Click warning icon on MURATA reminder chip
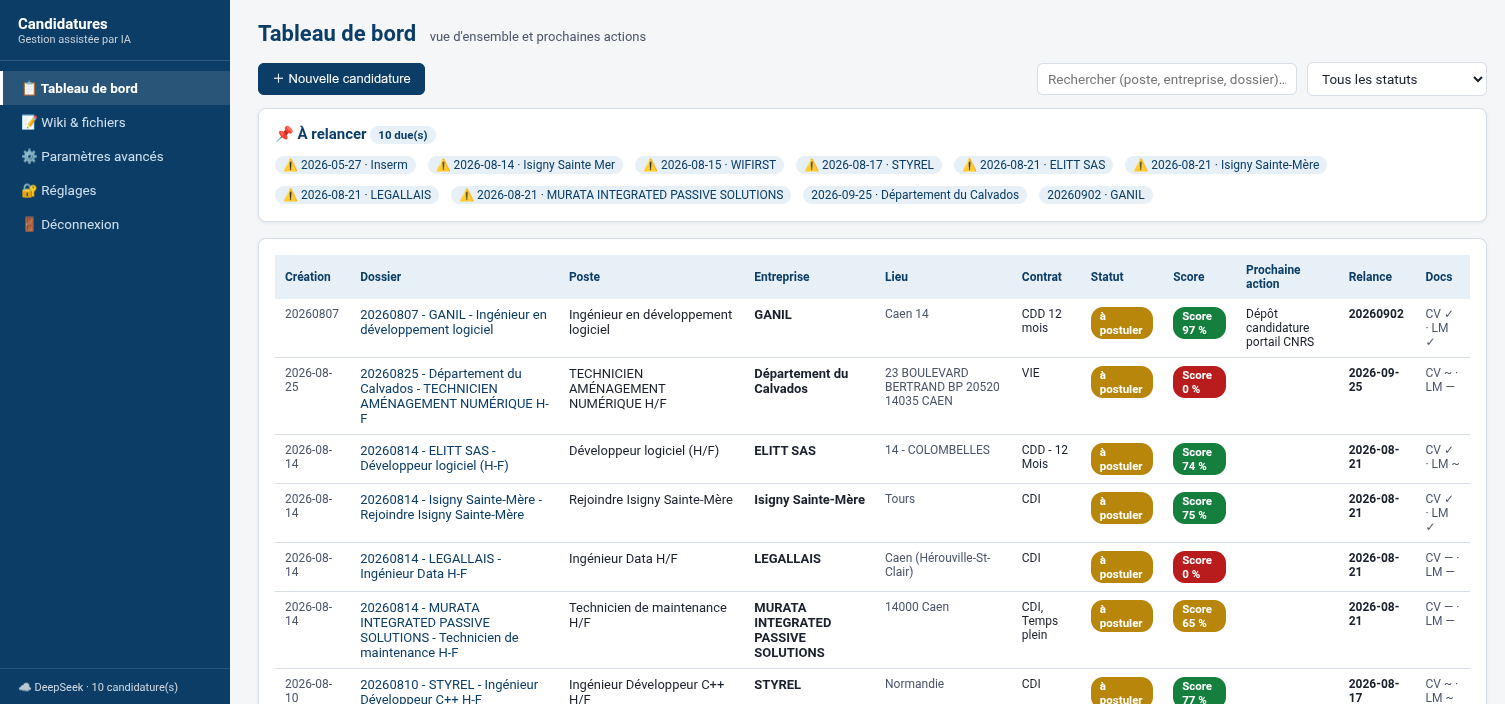The image size is (1505, 704). click(466, 195)
